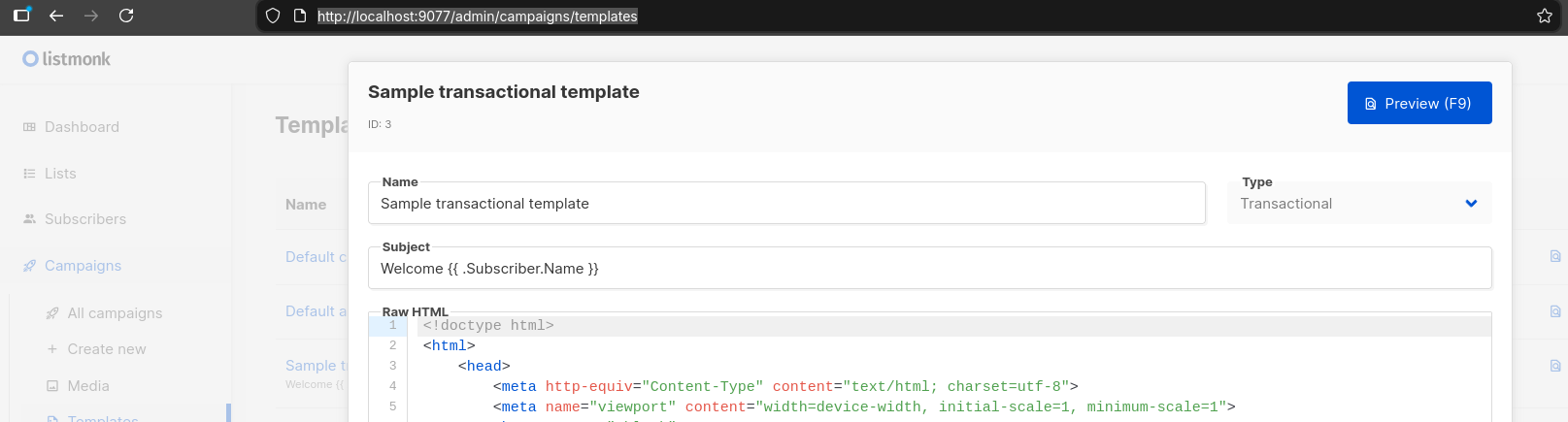Reload the page with refresh icon
This screenshot has height=422, width=1568.
point(126,16)
